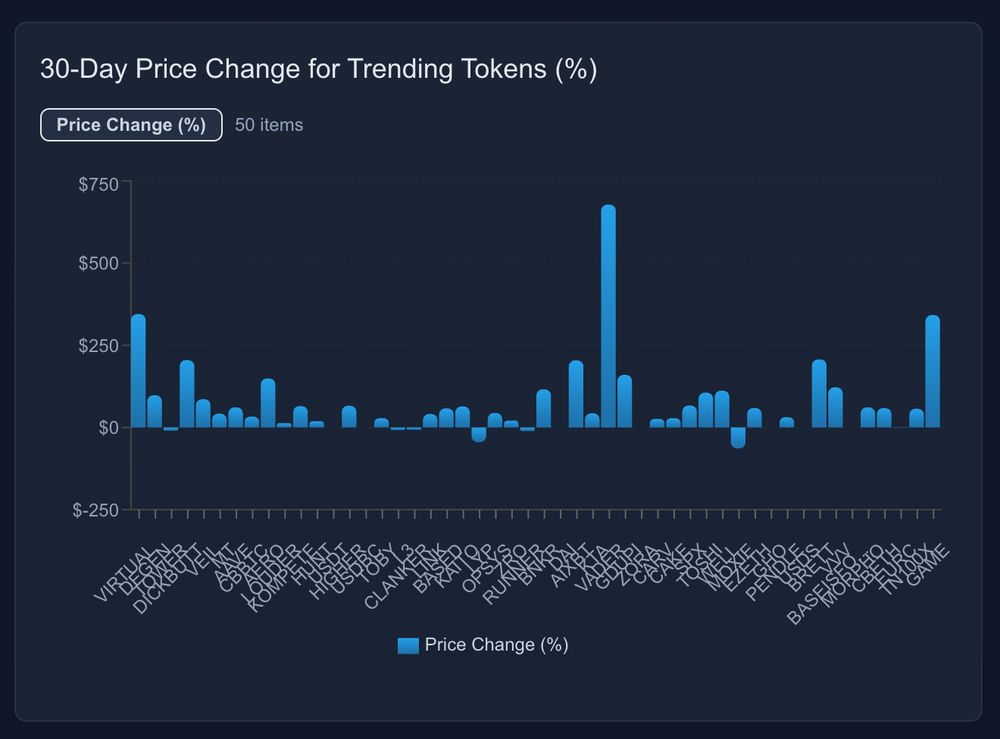
Task: Click the 30-Day Price Change chart title
Action: [318, 69]
